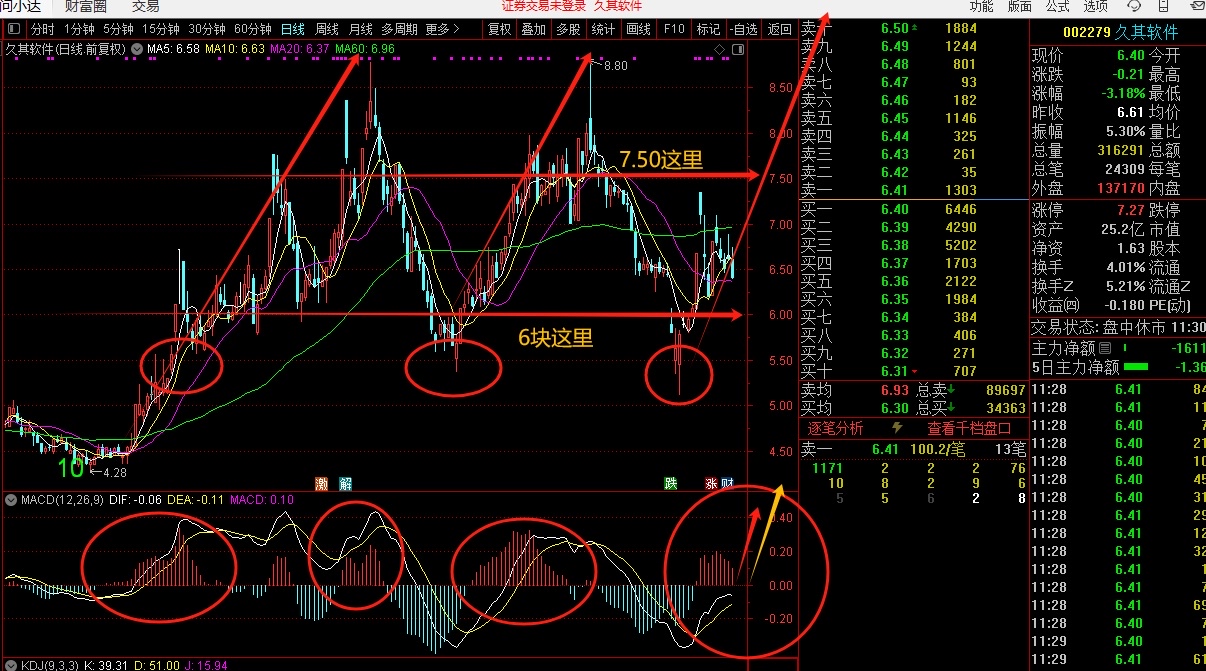Open the 公式 menu
Image resolution: width=1206 pixels, height=671 pixels.
click(x=1058, y=6)
